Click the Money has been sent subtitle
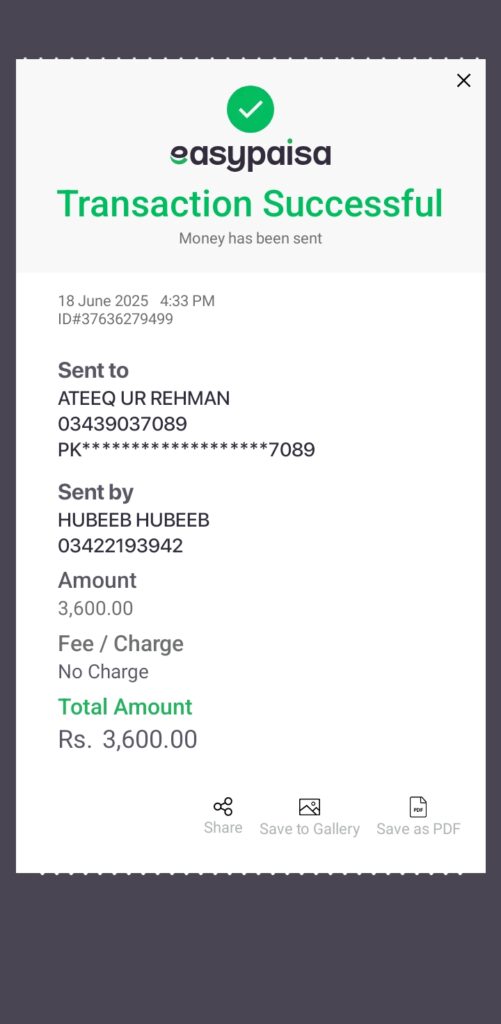 point(250,238)
